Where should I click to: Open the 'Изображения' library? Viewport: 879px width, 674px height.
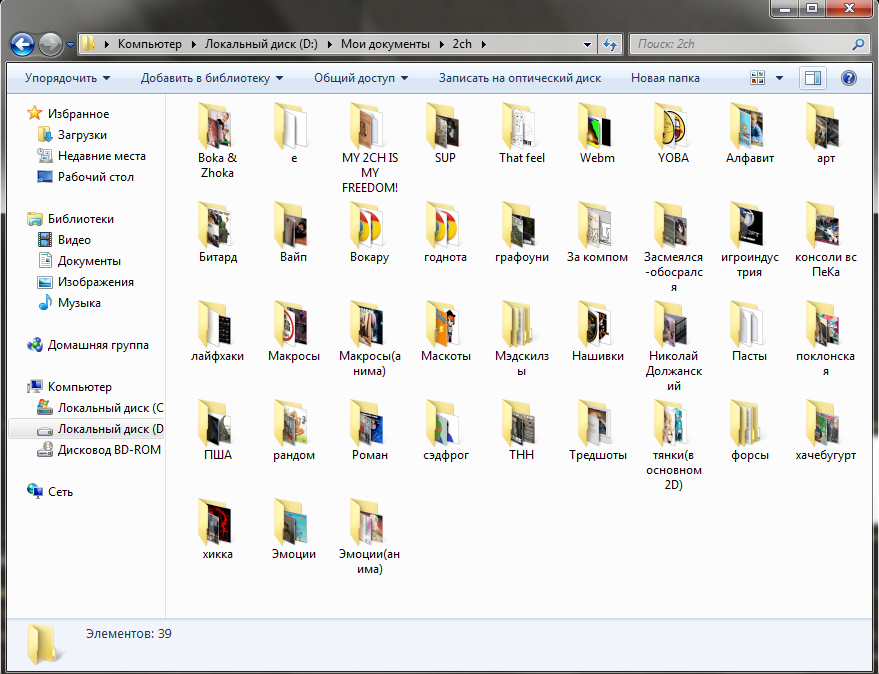tap(85, 282)
